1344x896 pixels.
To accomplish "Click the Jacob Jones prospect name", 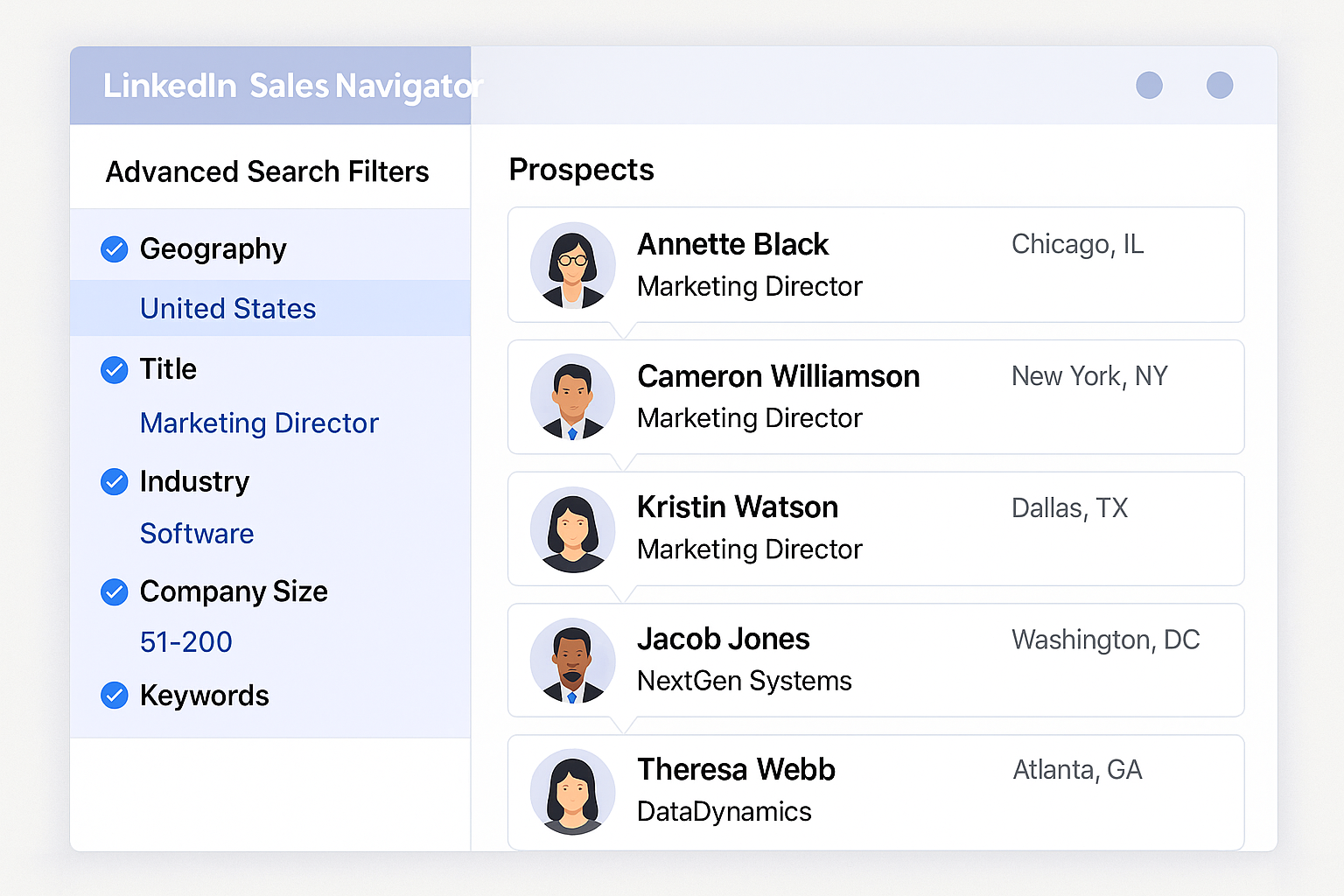I will point(723,640).
